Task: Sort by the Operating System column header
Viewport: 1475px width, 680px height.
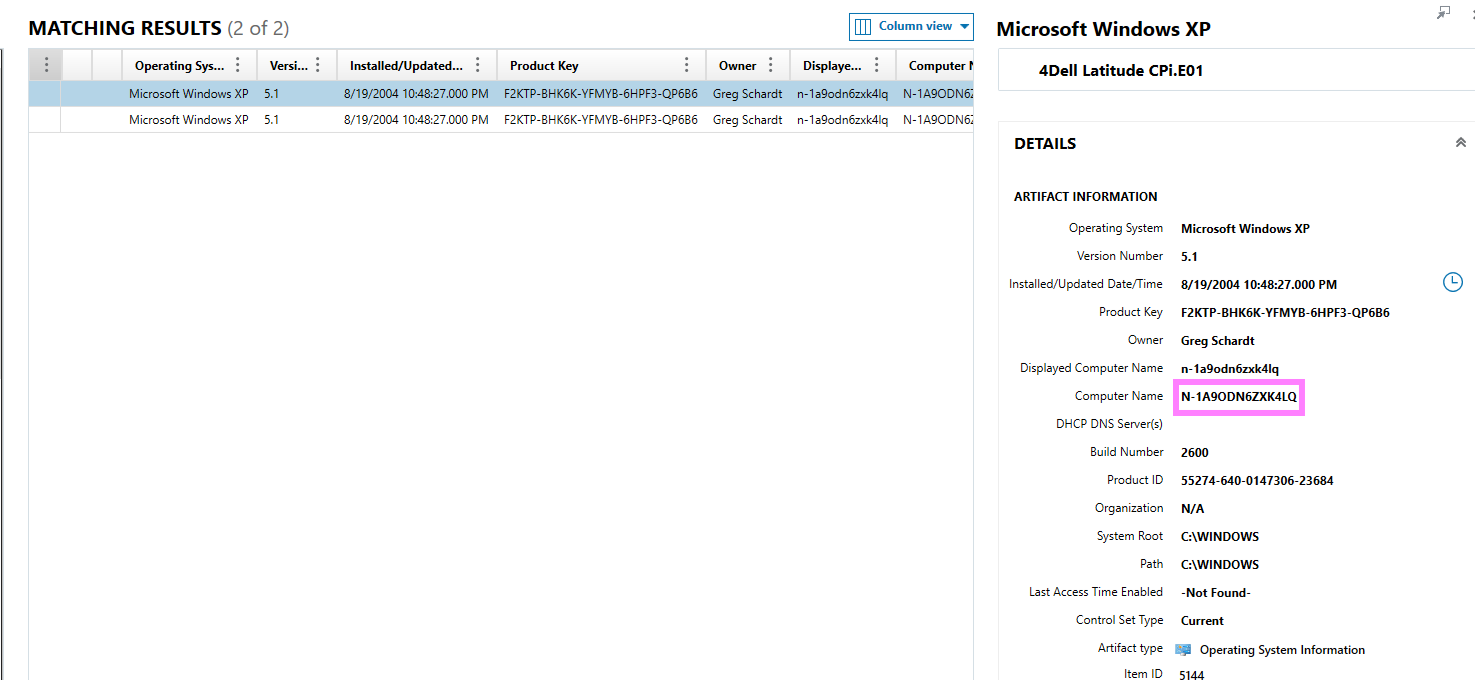Action: click(180, 66)
